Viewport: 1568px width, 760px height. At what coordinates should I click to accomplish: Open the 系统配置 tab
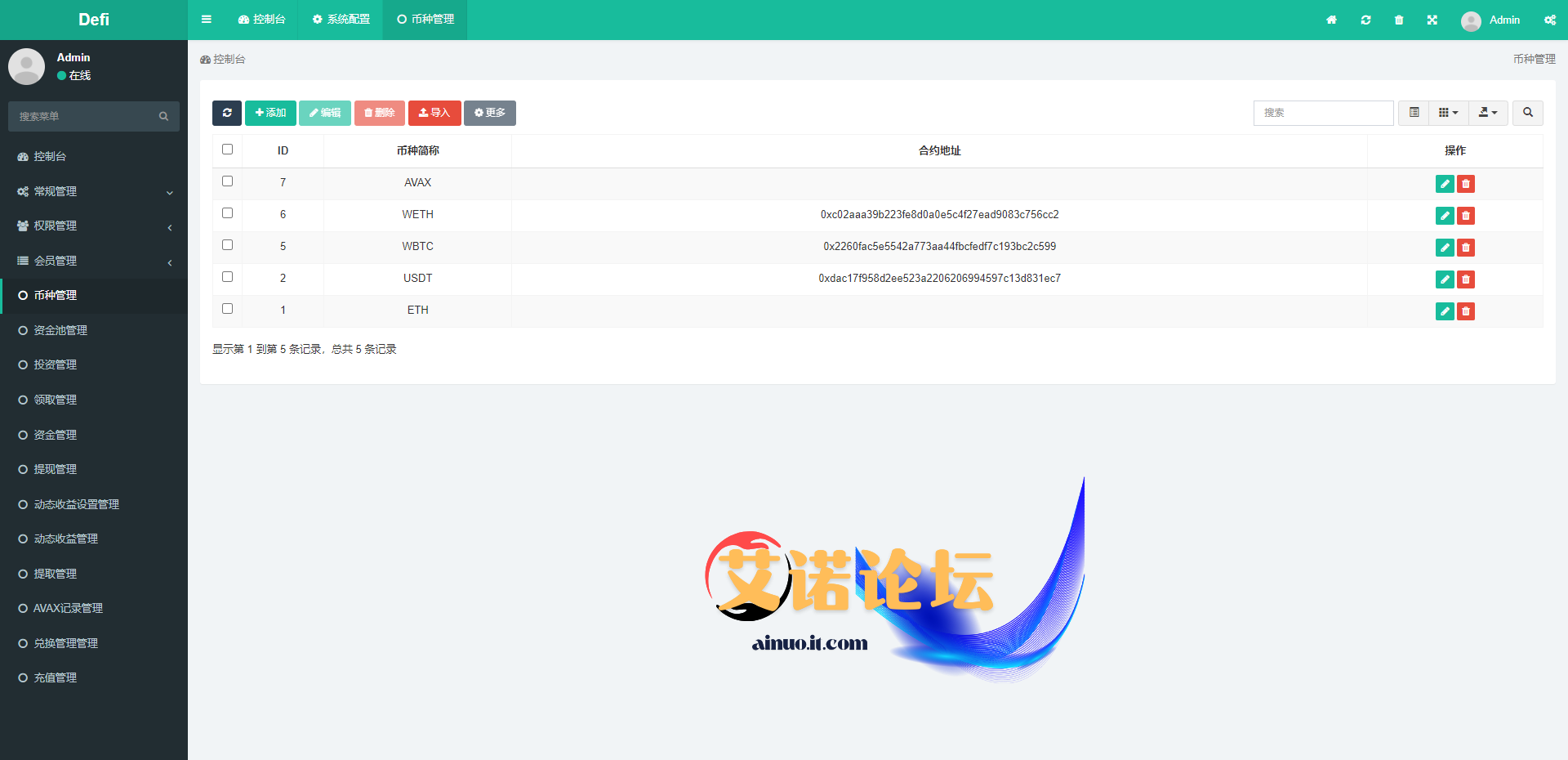pyautogui.click(x=341, y=20)
